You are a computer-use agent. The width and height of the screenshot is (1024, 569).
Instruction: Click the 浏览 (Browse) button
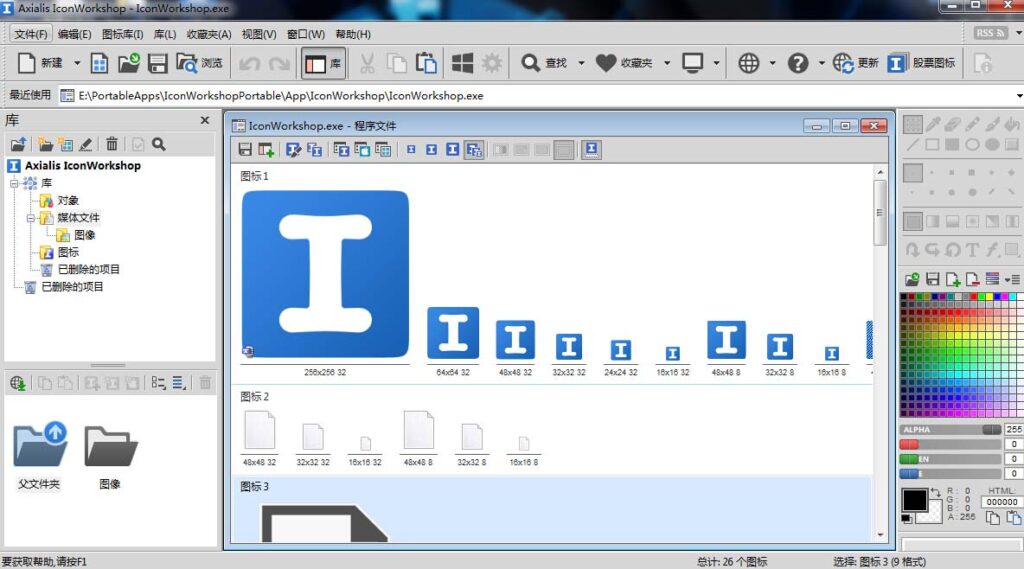click(199, 63)
